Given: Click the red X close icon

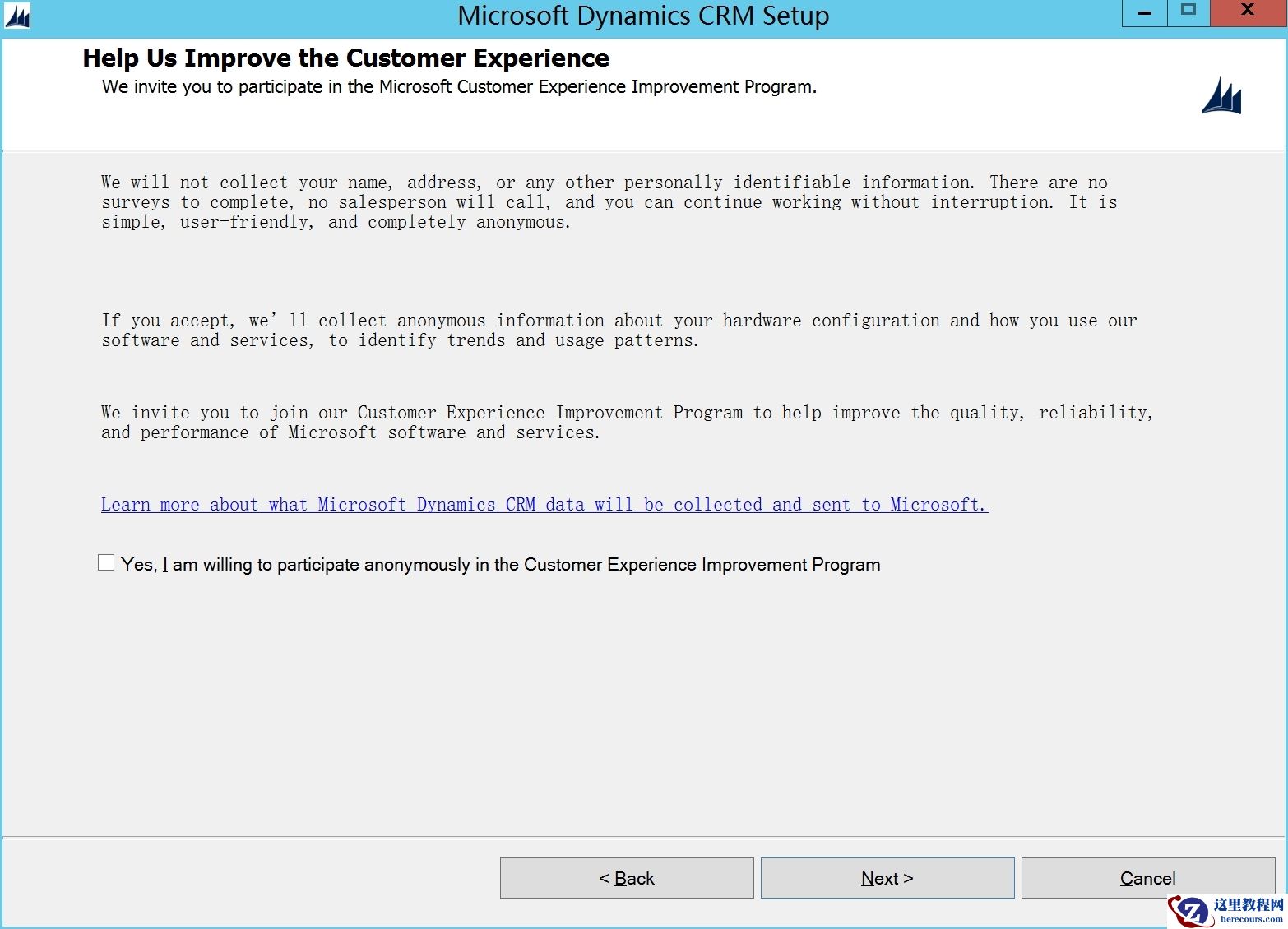Looking at the screenshot, I should pyautogui.click(x=1248, y=11).
